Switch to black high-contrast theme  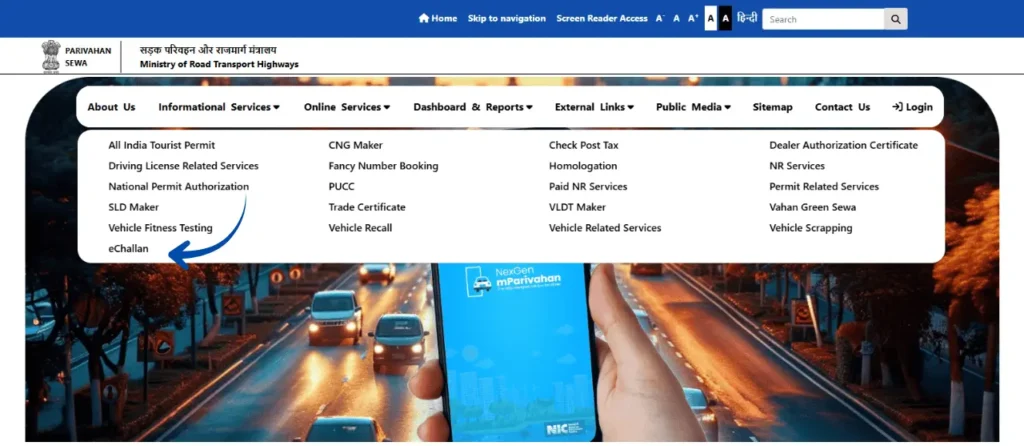(725, 18)
